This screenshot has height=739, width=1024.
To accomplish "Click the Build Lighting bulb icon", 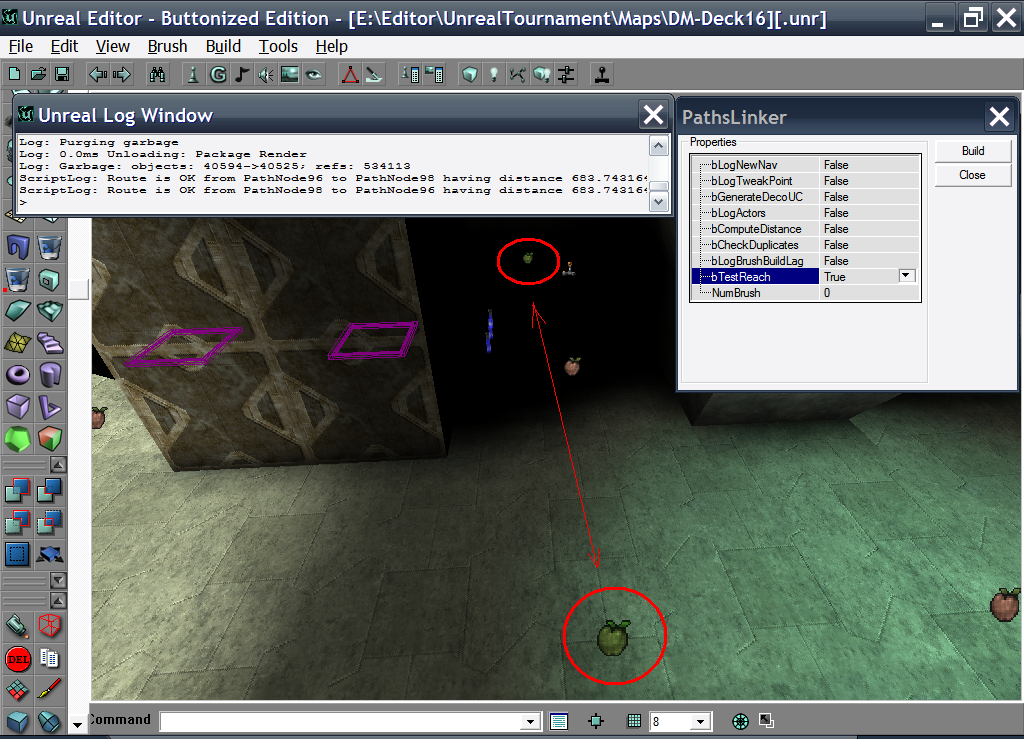I will coord(494,74).
